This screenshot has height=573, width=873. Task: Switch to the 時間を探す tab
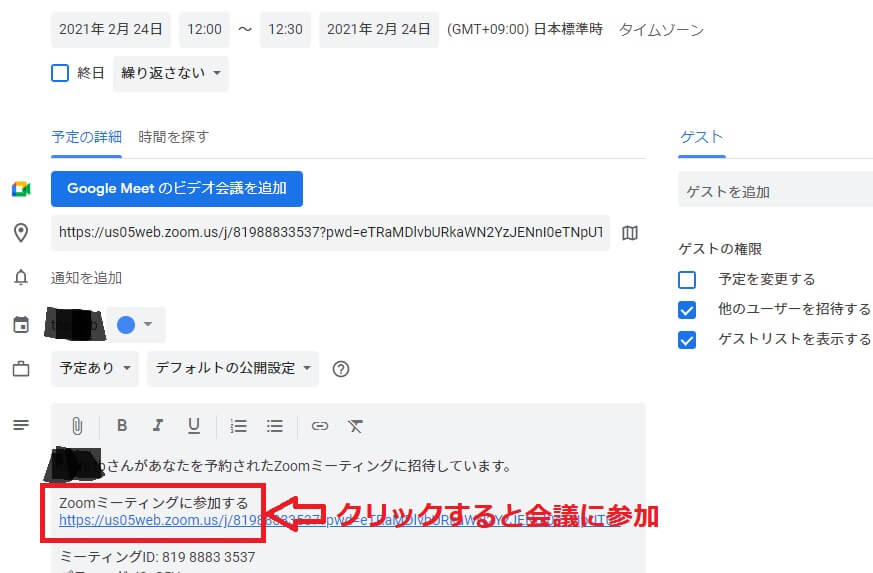173,137
